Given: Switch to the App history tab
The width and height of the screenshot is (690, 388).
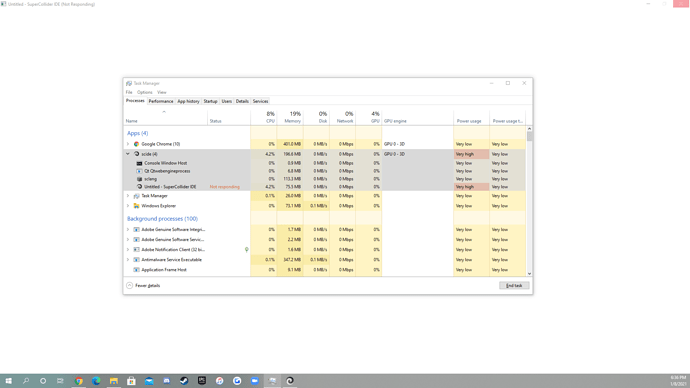Looking at the screenshot, I should click(188, 101).
